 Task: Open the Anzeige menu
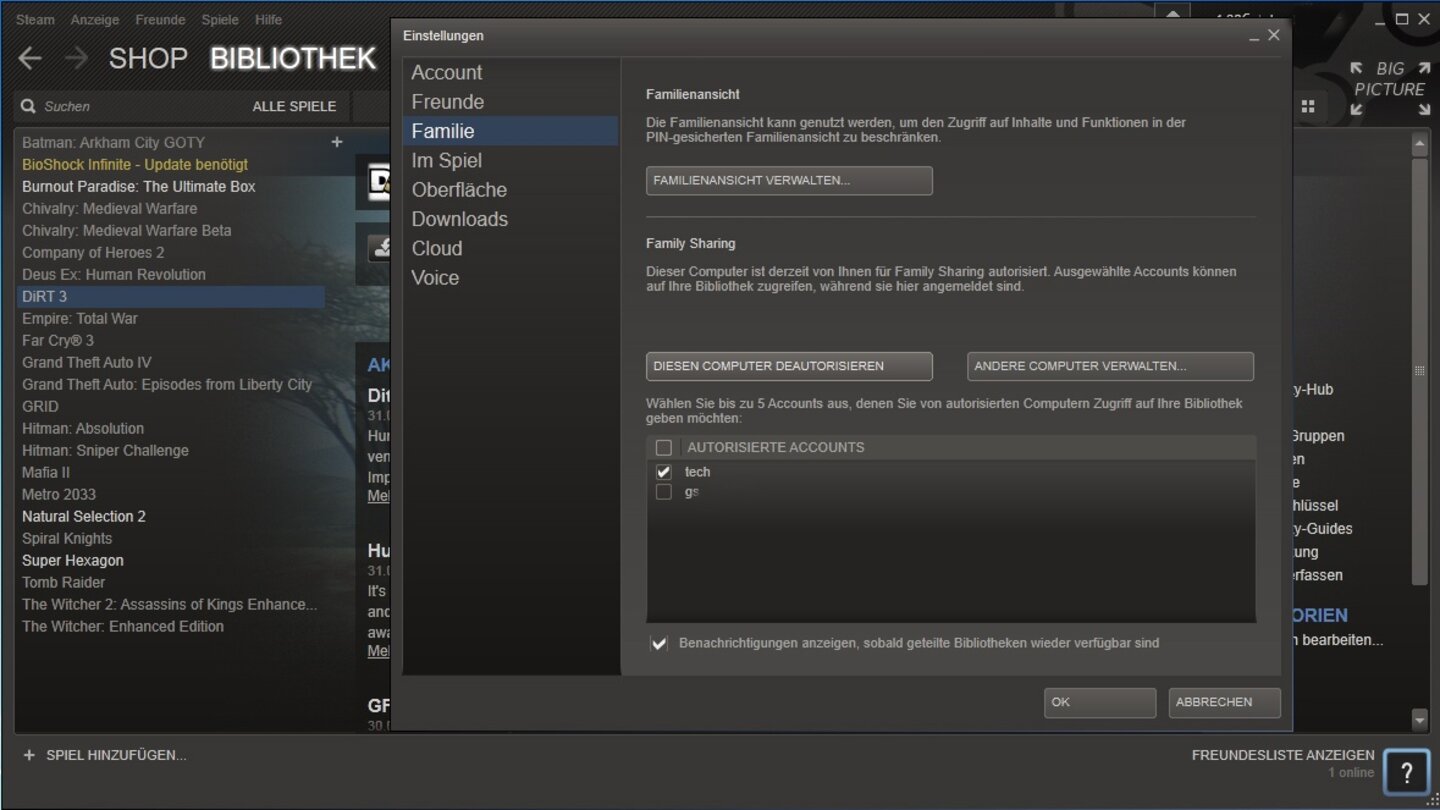tap(96, 20)
